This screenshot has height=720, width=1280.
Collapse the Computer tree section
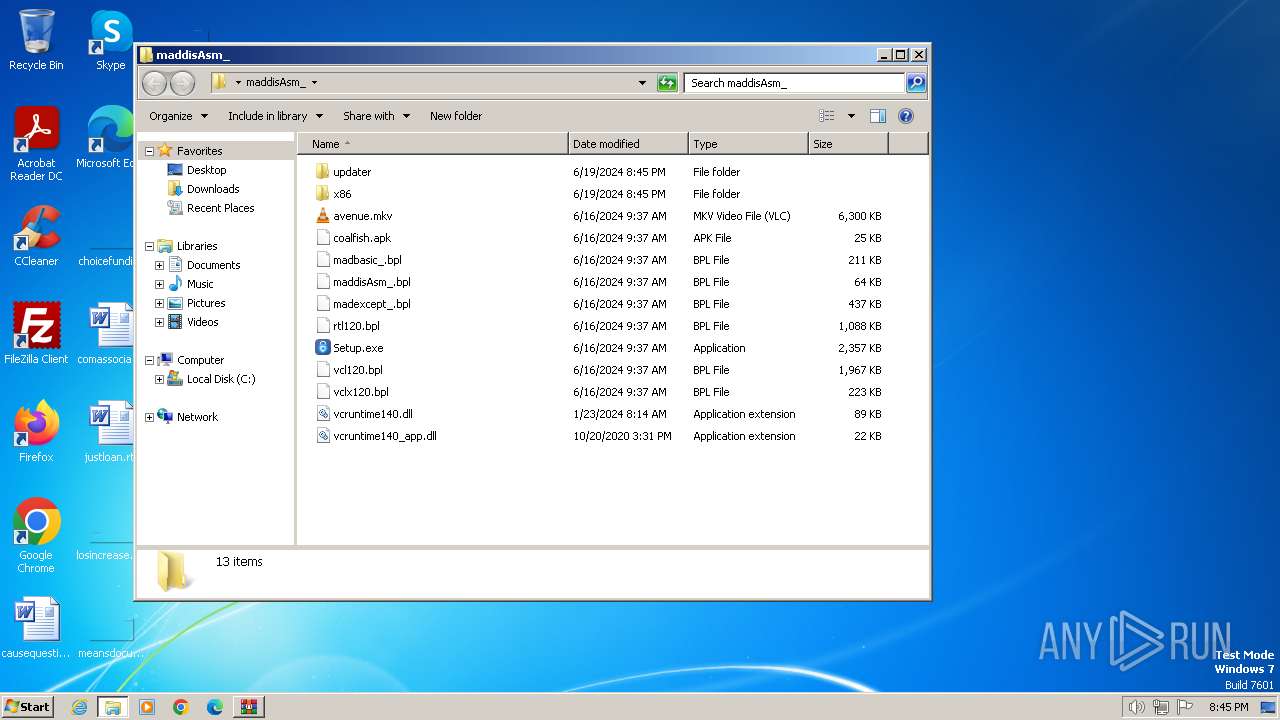click(x=149, y=360)
